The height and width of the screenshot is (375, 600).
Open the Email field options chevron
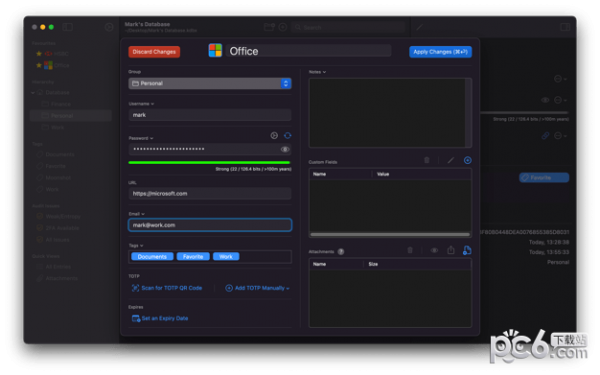pyautogui.click(x=143, y=214)
